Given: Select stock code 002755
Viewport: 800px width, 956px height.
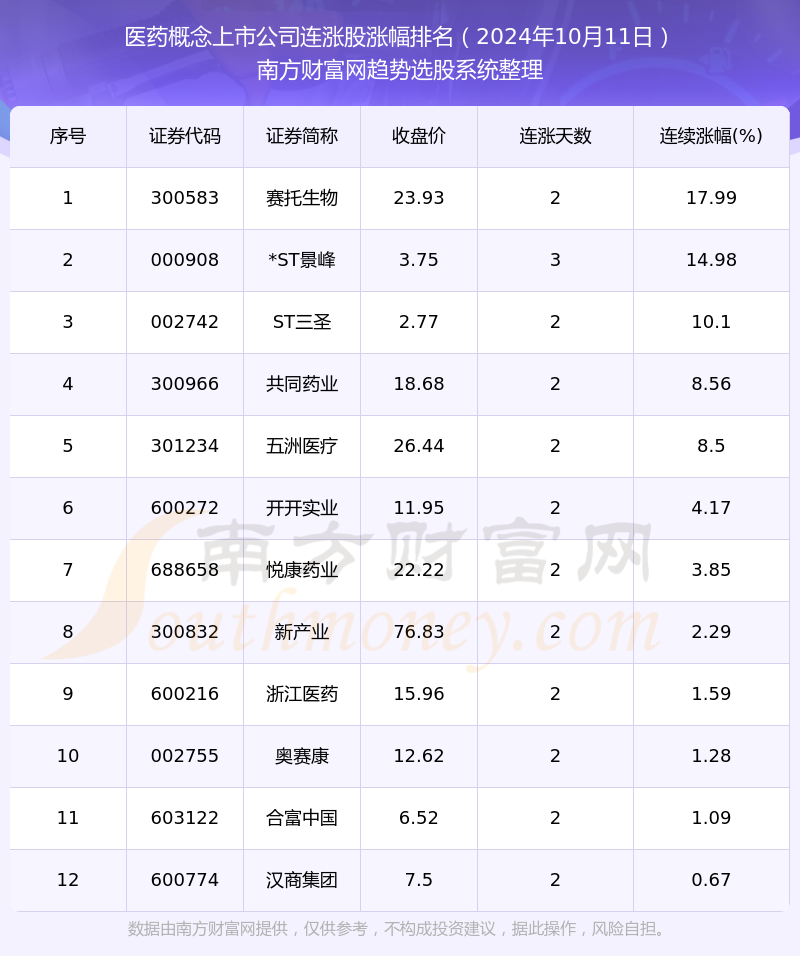Looking at the screenshot, I should pyautogui.click(x=185, y=756).
